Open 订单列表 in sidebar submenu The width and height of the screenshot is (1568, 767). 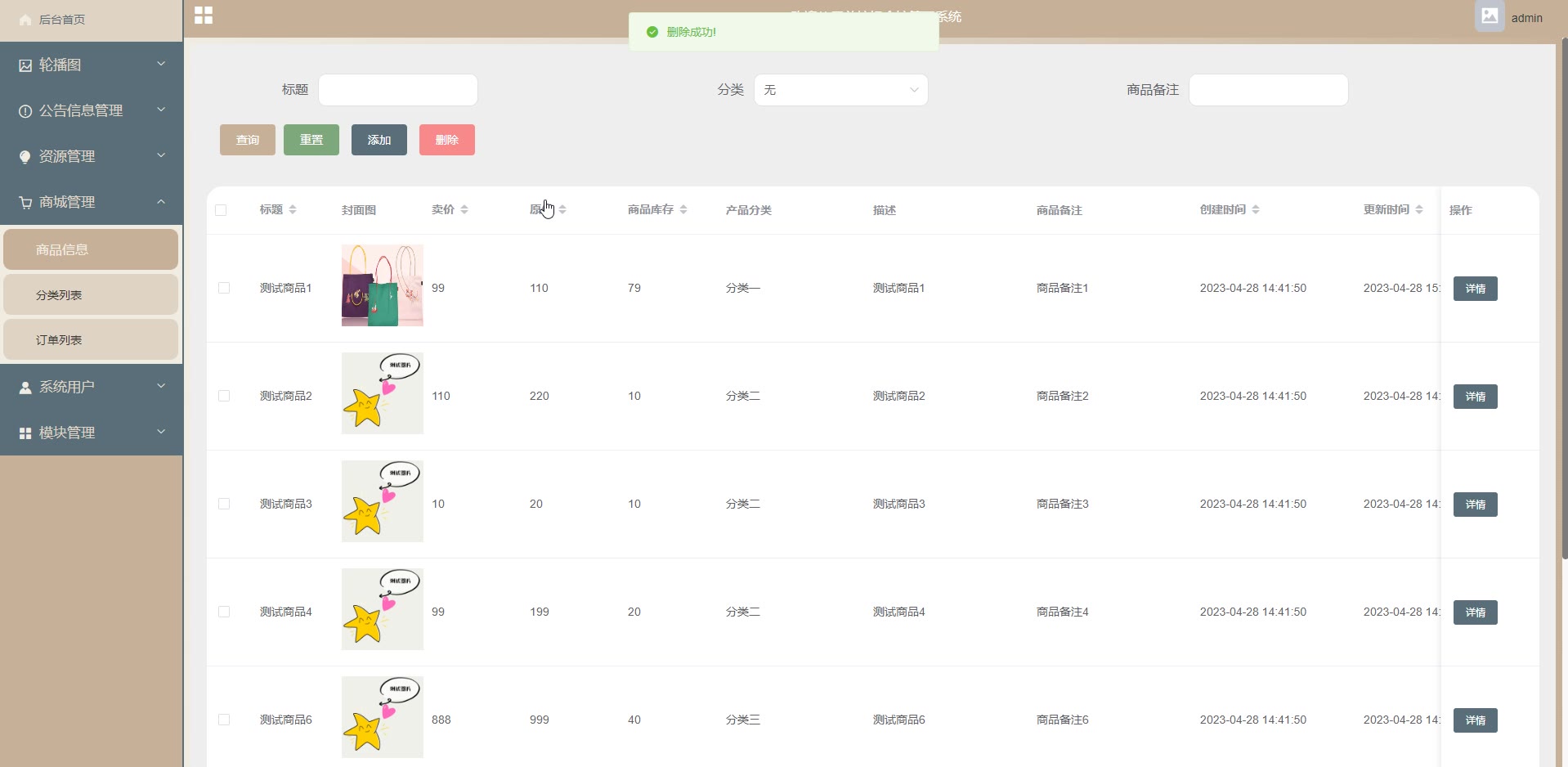91,340
